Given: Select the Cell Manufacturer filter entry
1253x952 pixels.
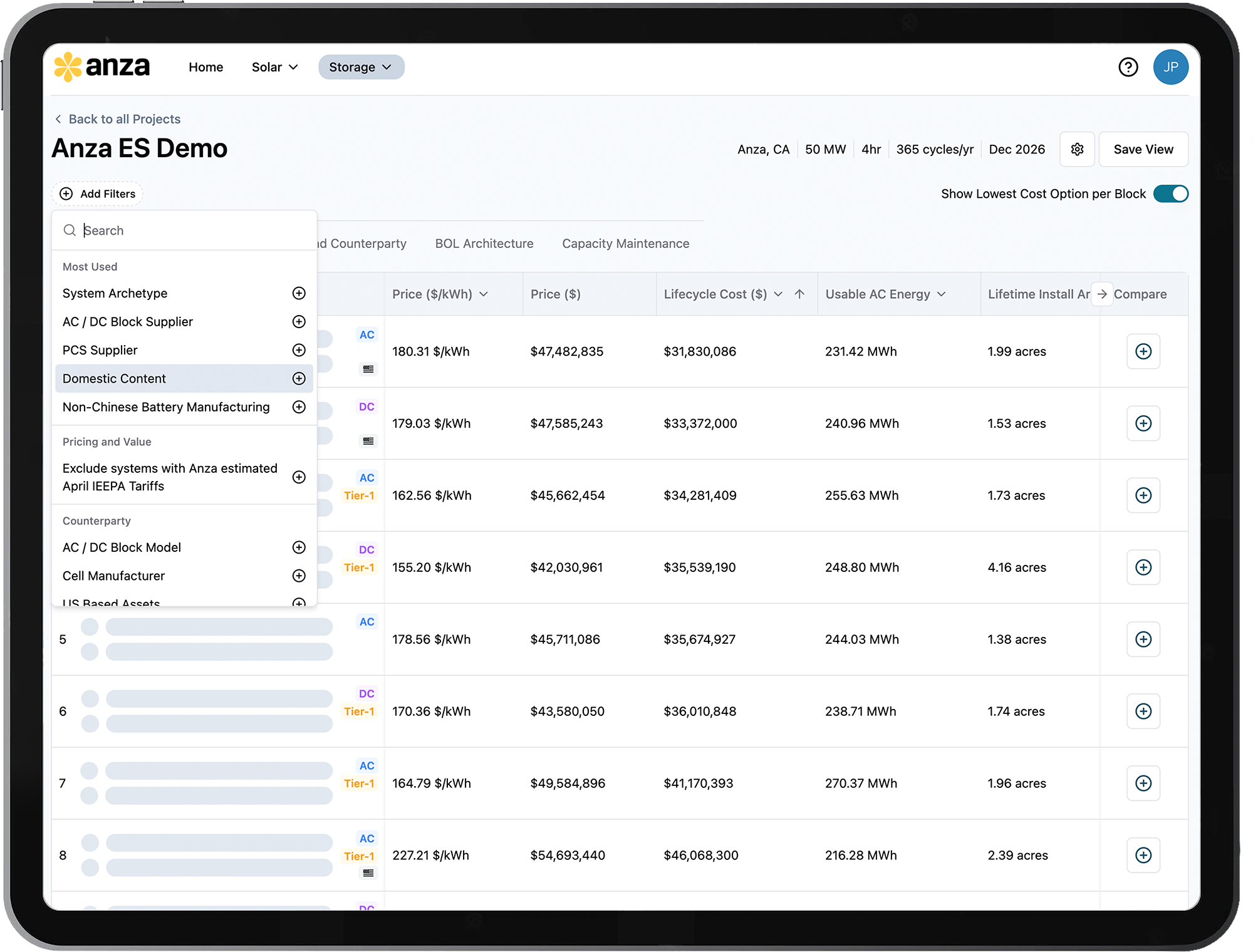Looking at the screenshot, I should (x=184, y=576).
